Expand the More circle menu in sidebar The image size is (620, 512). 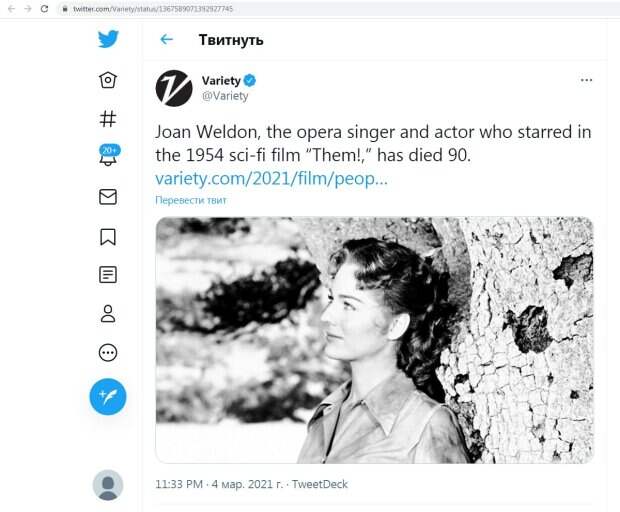(x=108, y=352)
